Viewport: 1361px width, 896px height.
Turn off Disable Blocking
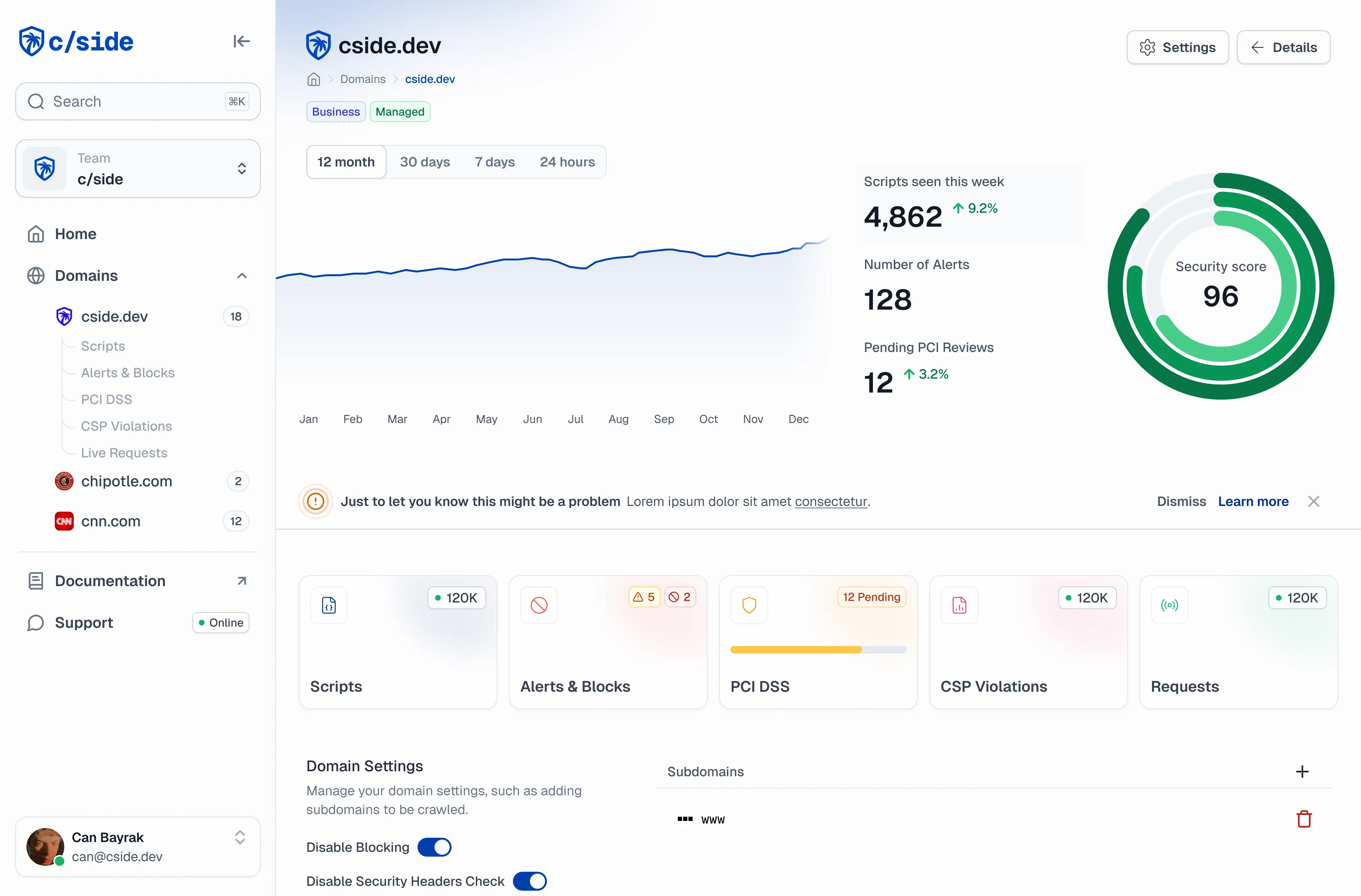point(435,847)
